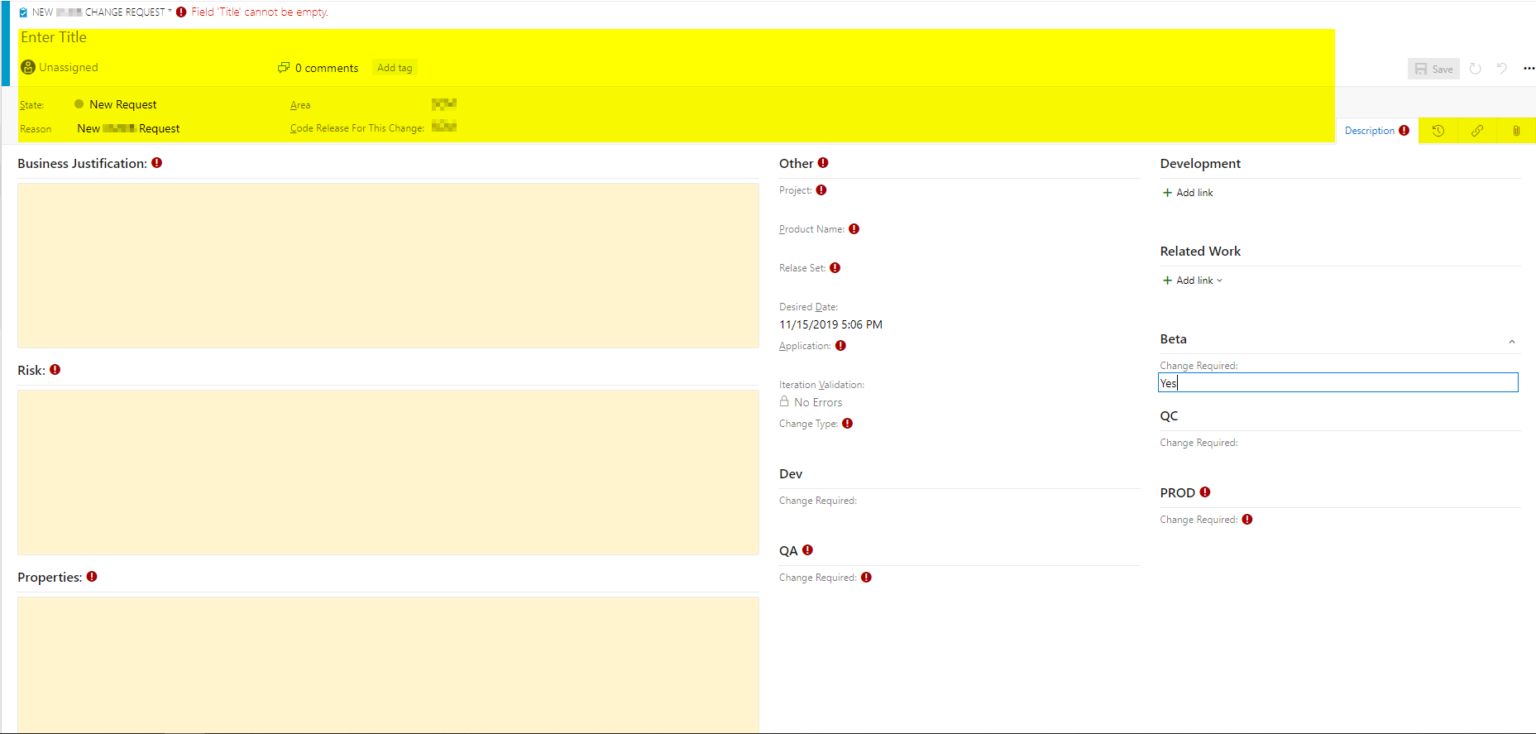Click the comments discussion icon
The height and width of the screenshot is (734, 1536).
pos(284,68)
